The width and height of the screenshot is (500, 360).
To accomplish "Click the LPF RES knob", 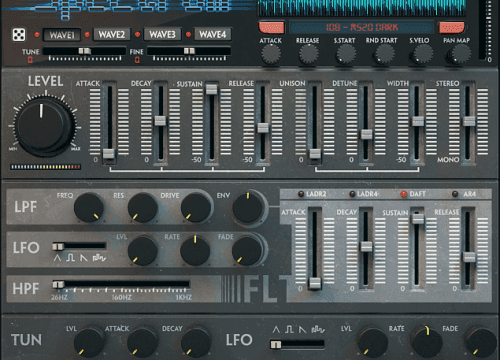I will tap(142, 207).
